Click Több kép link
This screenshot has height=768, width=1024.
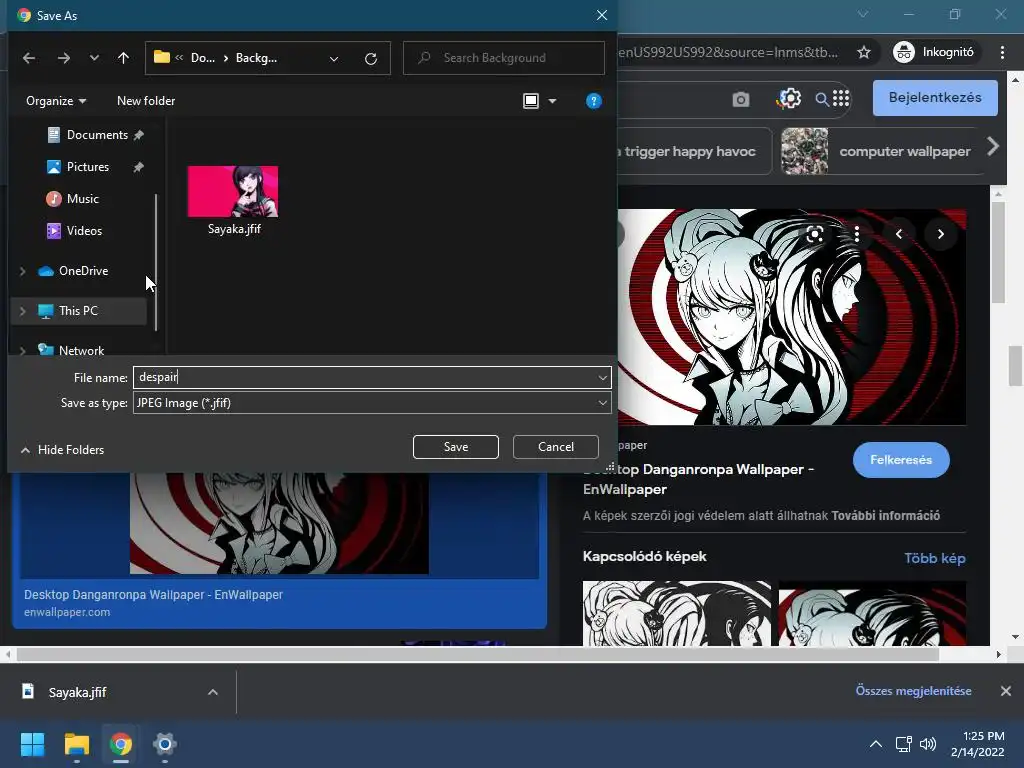(935, 558)
